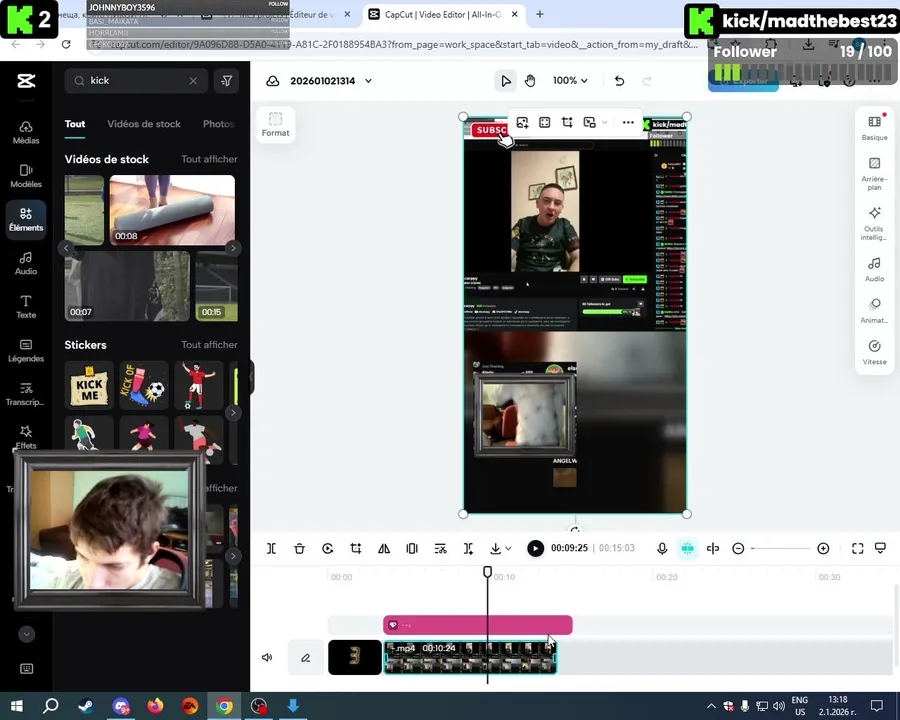Open the filter icon beside search box
Screen dimensions: 900x720
[226, 81]
